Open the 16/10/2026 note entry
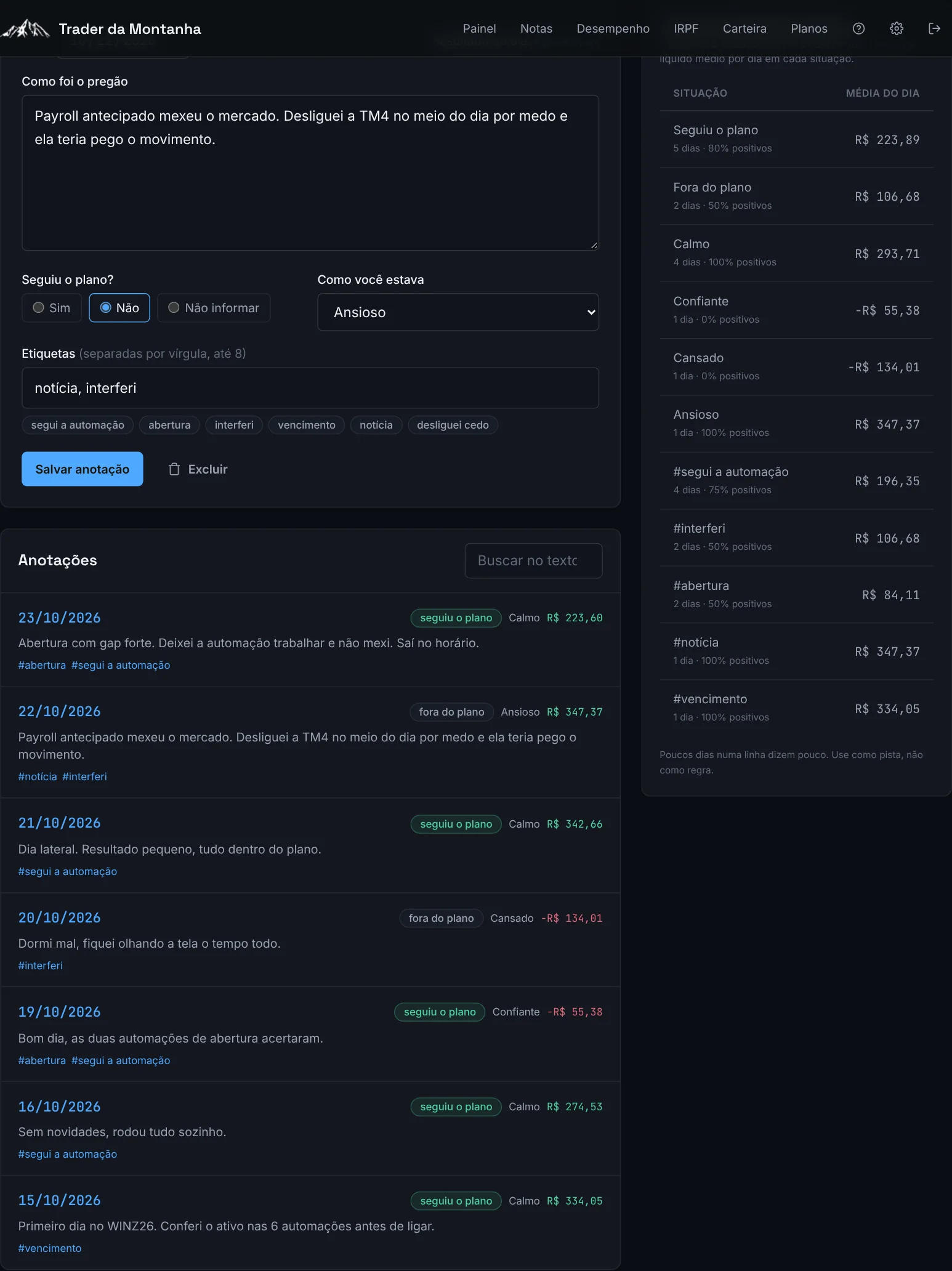Image resolution: width=952 pixels, height=1271 pixels. pos(310,1129)
